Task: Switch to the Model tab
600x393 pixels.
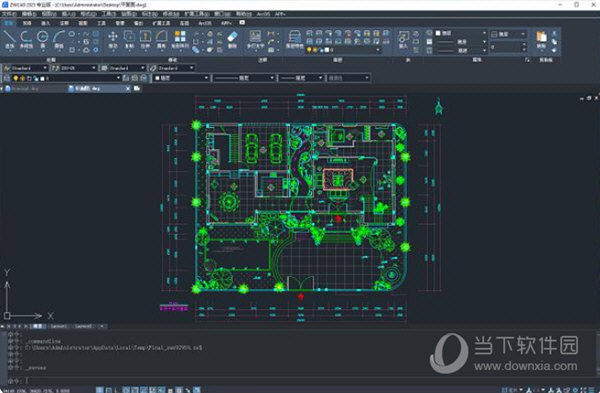Action: point(38,326)
